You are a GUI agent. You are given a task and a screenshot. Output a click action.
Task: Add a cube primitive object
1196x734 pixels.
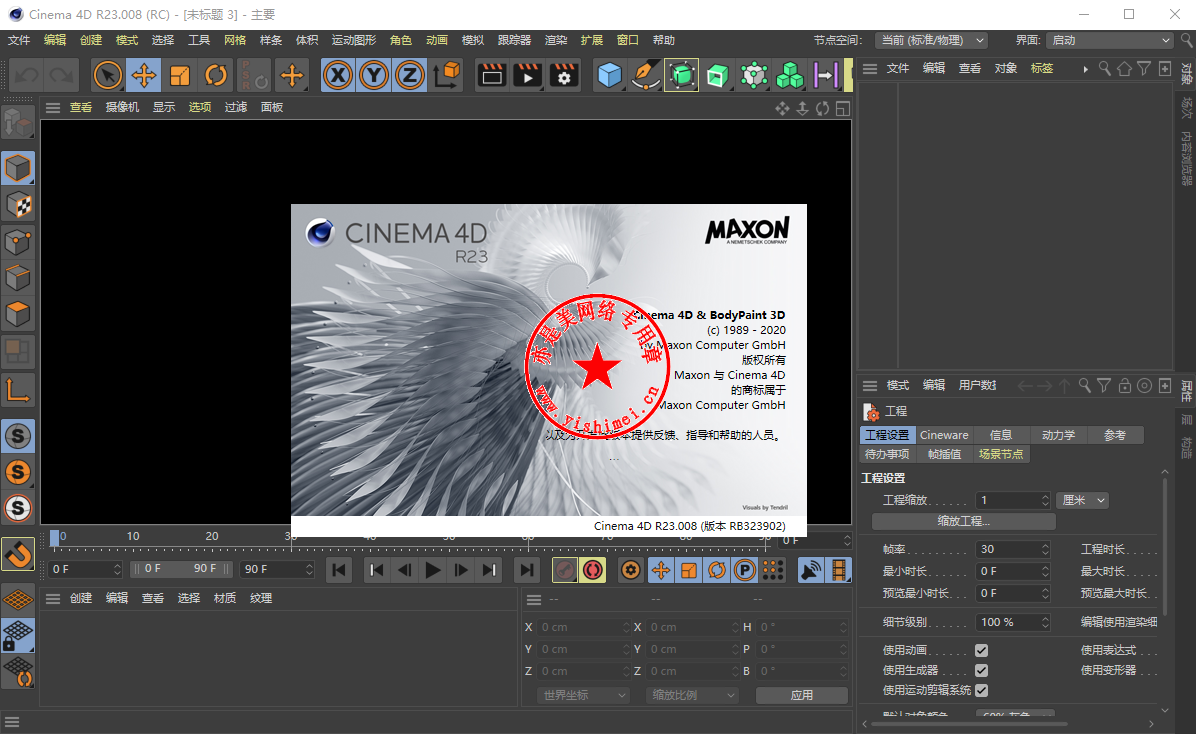tap(609, 76)
